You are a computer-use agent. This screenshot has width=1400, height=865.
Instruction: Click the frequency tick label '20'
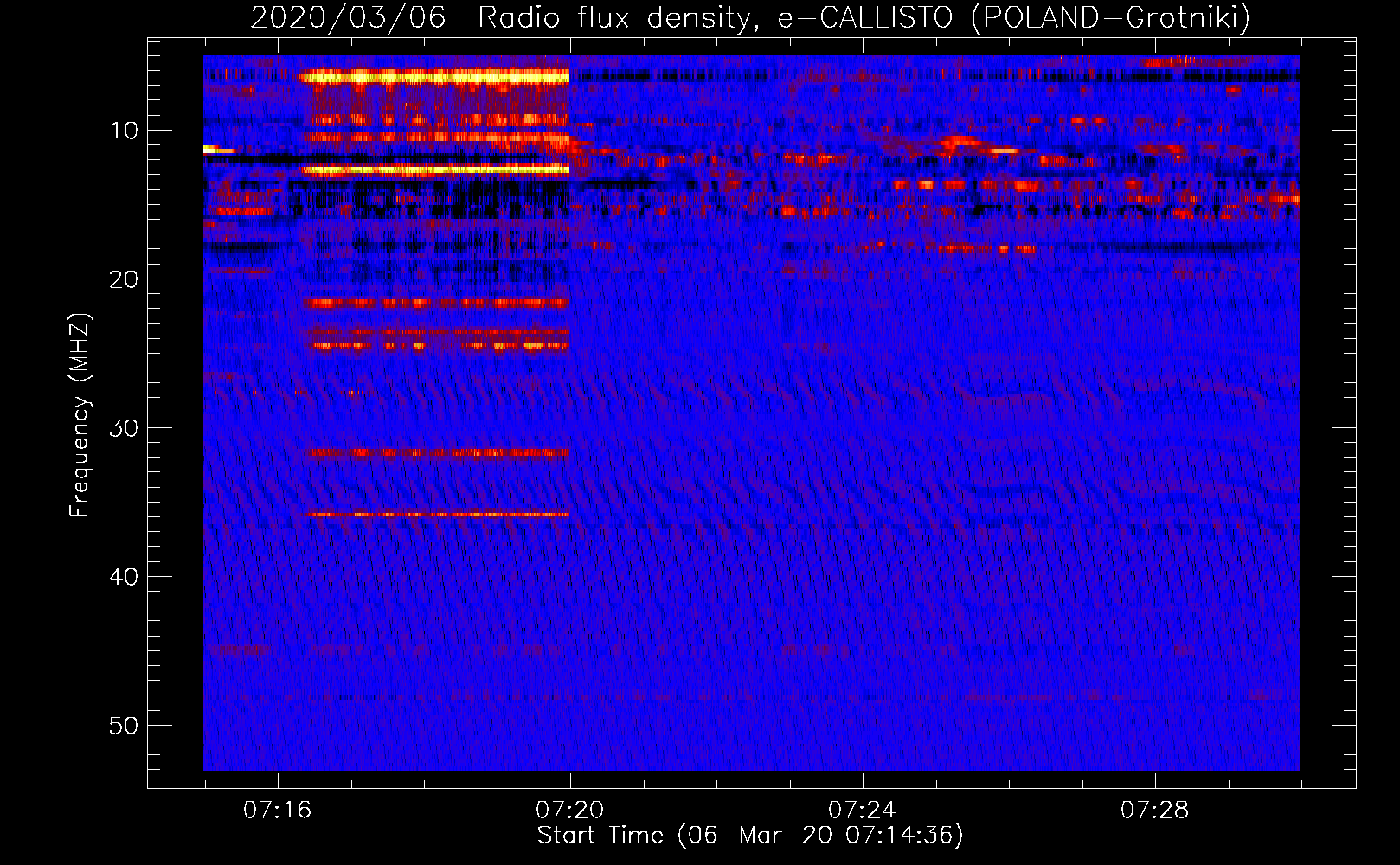[125, 279]
